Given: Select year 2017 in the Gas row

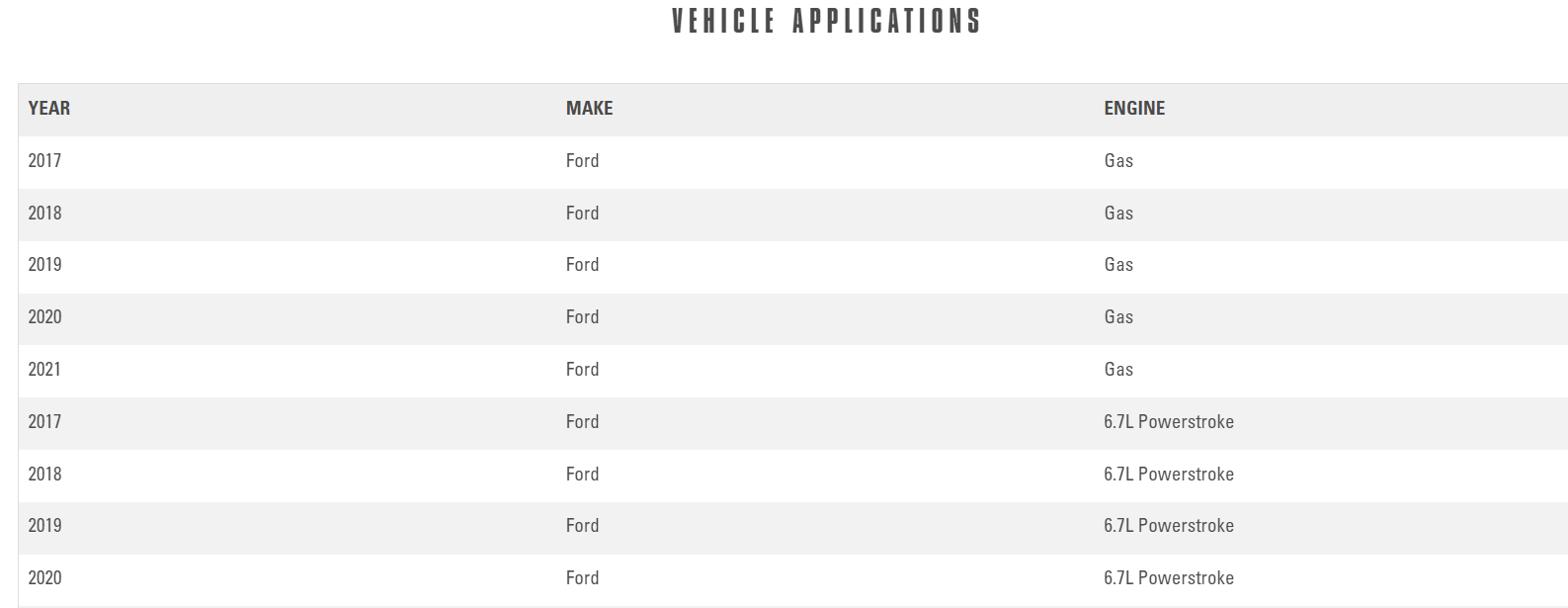Looking at the screenshot, I should click(x=44, y=161).
